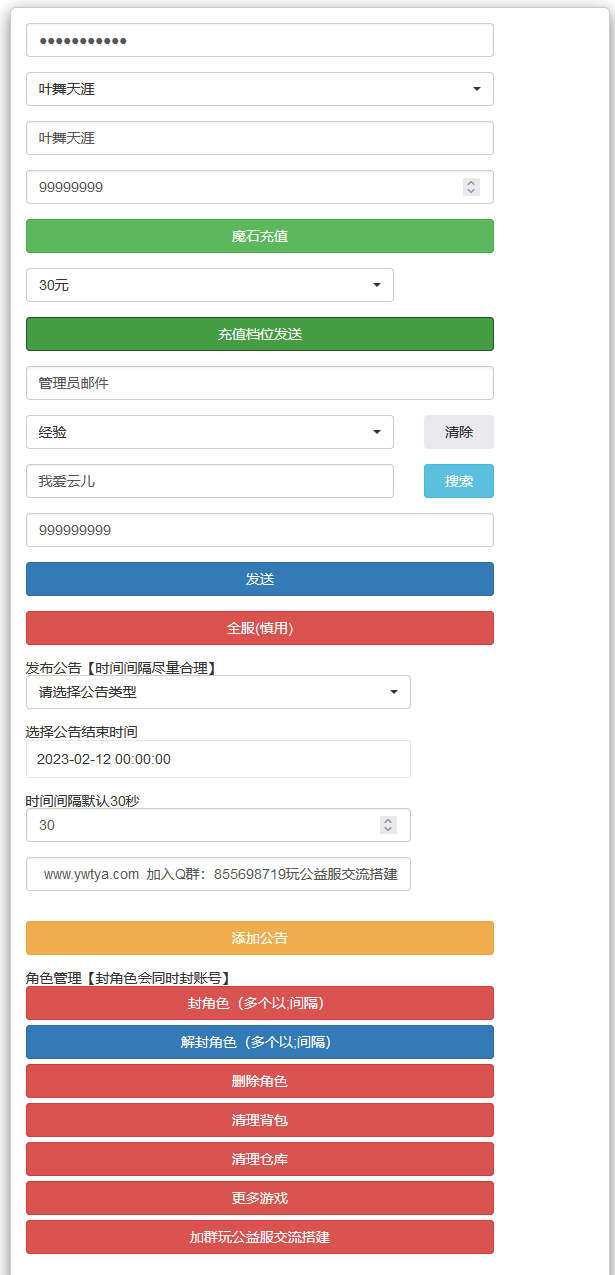
Task: Click the 清理背包 button
Action: click(x=259, y=1120)
